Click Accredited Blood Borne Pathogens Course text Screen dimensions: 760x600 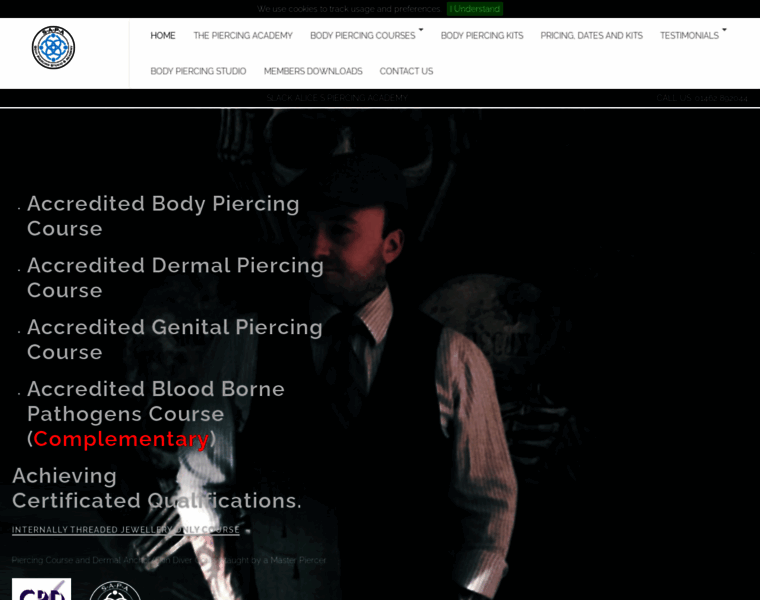[156, 401]
